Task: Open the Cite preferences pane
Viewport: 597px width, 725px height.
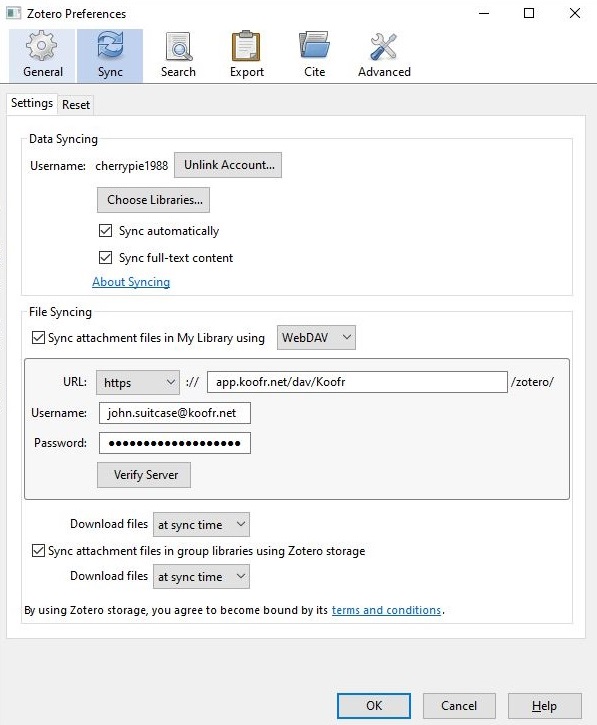Action: pos(314,56)
